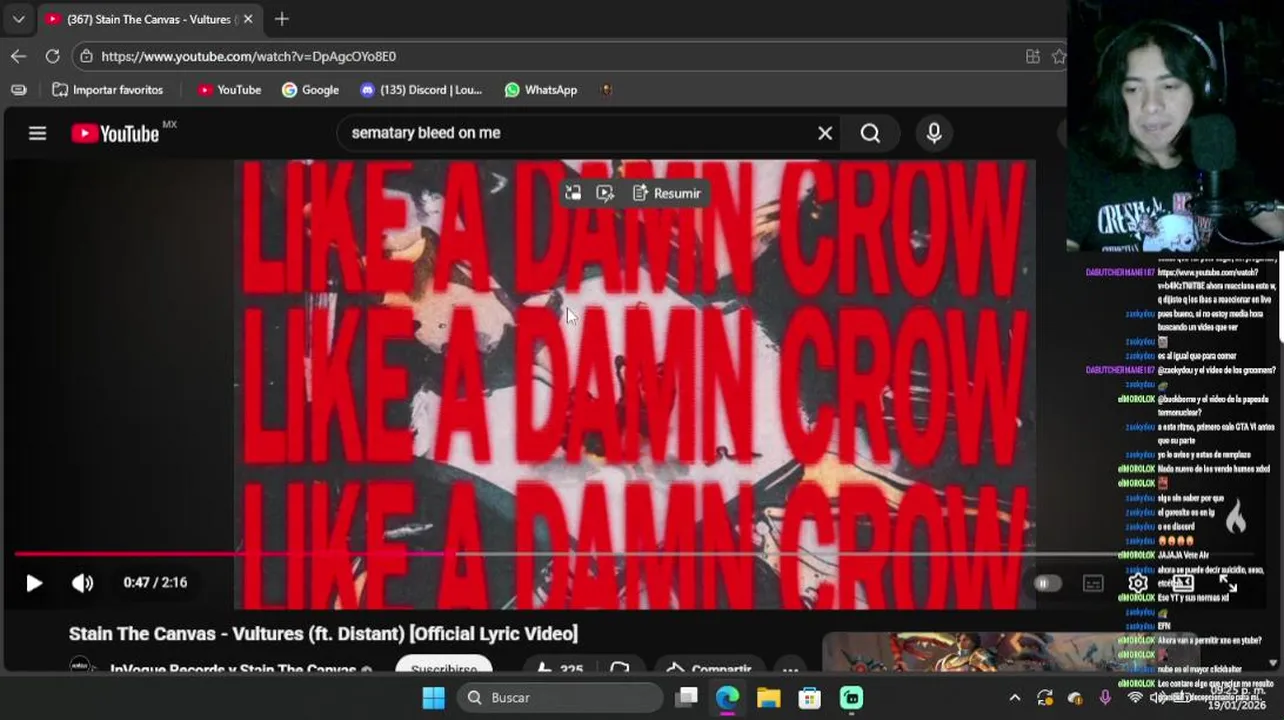This screenshot has height=720, width=1284.
Task: Select the Stain The Canvas - Vultures tab
Action: pos(150,19)
